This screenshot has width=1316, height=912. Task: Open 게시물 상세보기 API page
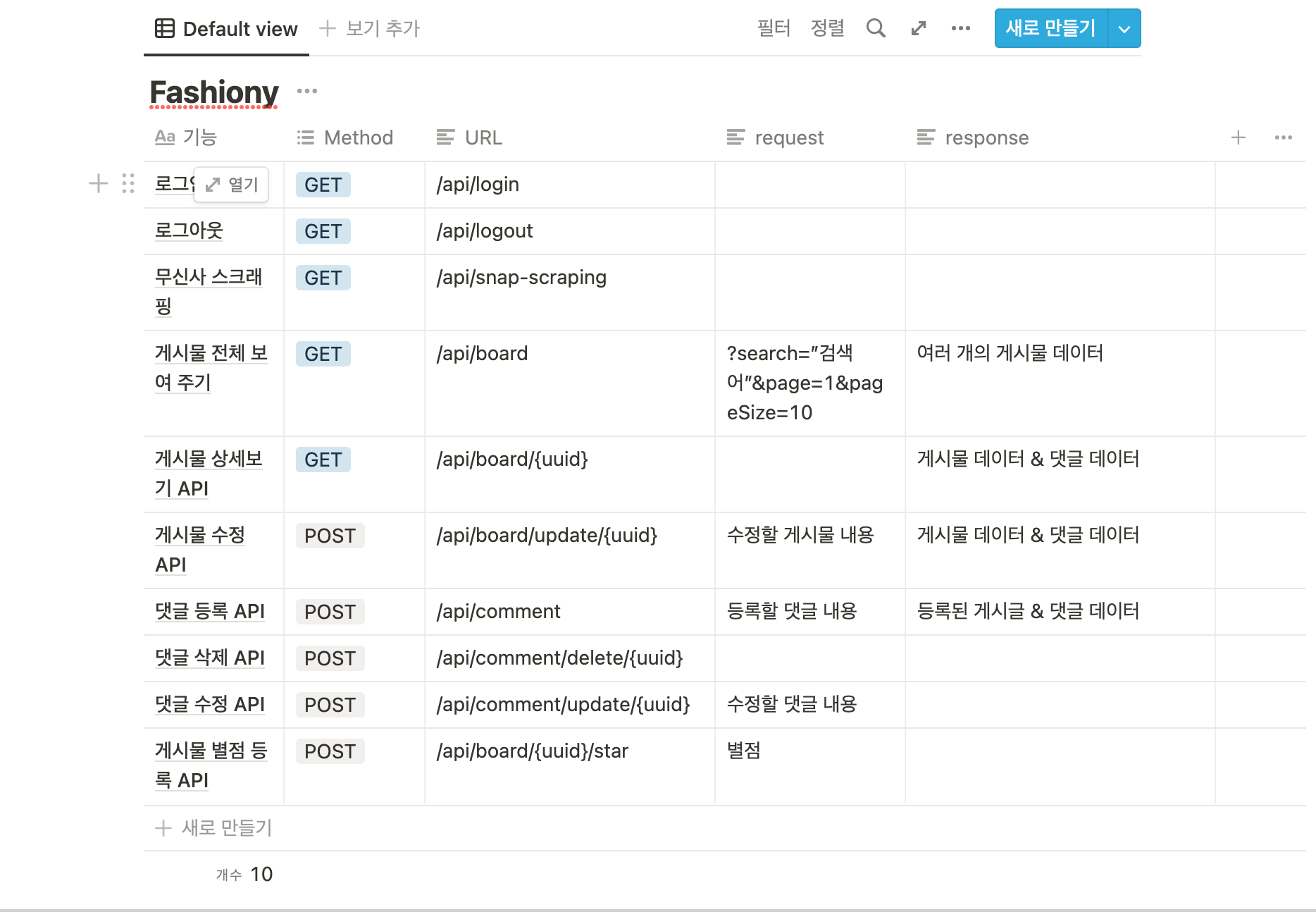coord(209,473)
